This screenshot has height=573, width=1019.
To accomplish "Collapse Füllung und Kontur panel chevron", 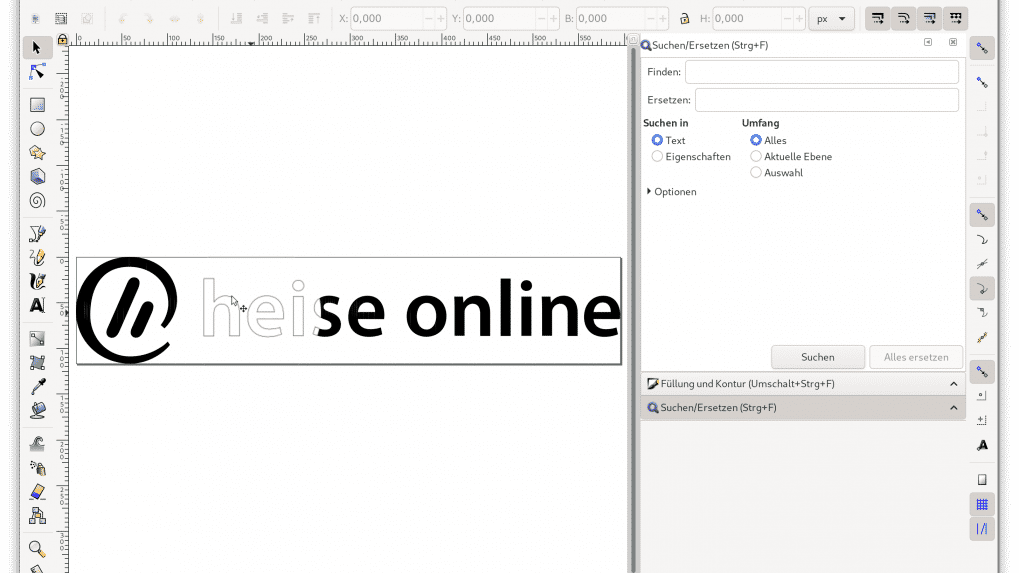I will 953,384.
